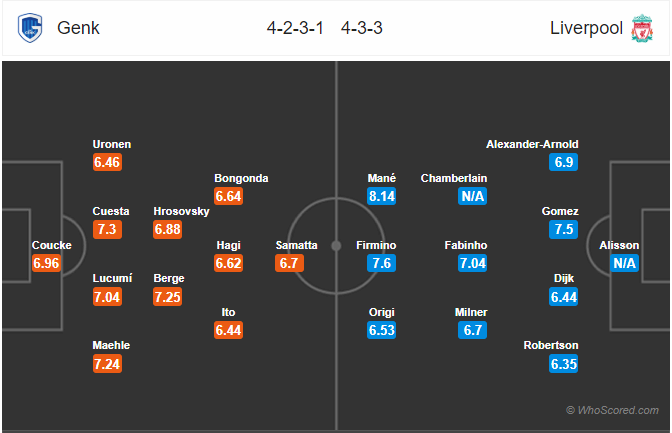Select Berge's 7.25 rating badge
The image size is (672, 433).
click(168, 296)
